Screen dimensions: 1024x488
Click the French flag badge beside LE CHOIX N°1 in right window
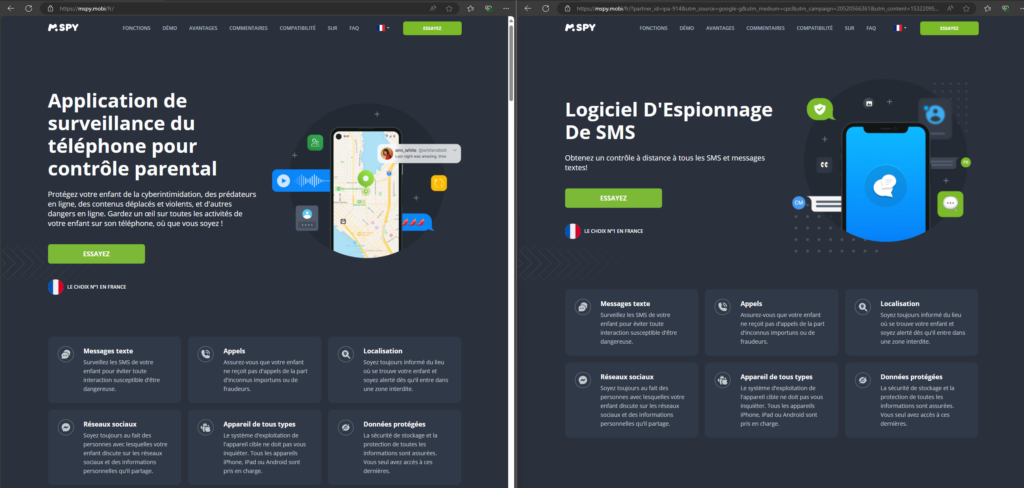click(573, 231)
